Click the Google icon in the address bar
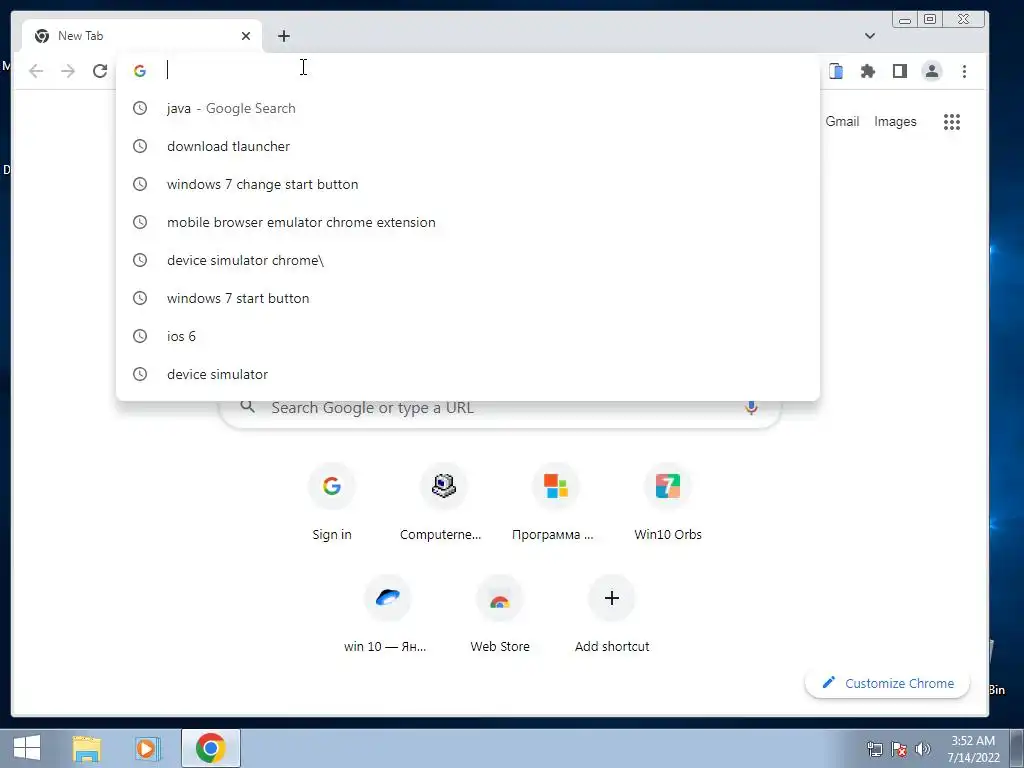The image size is (1024, 768). 140,71
